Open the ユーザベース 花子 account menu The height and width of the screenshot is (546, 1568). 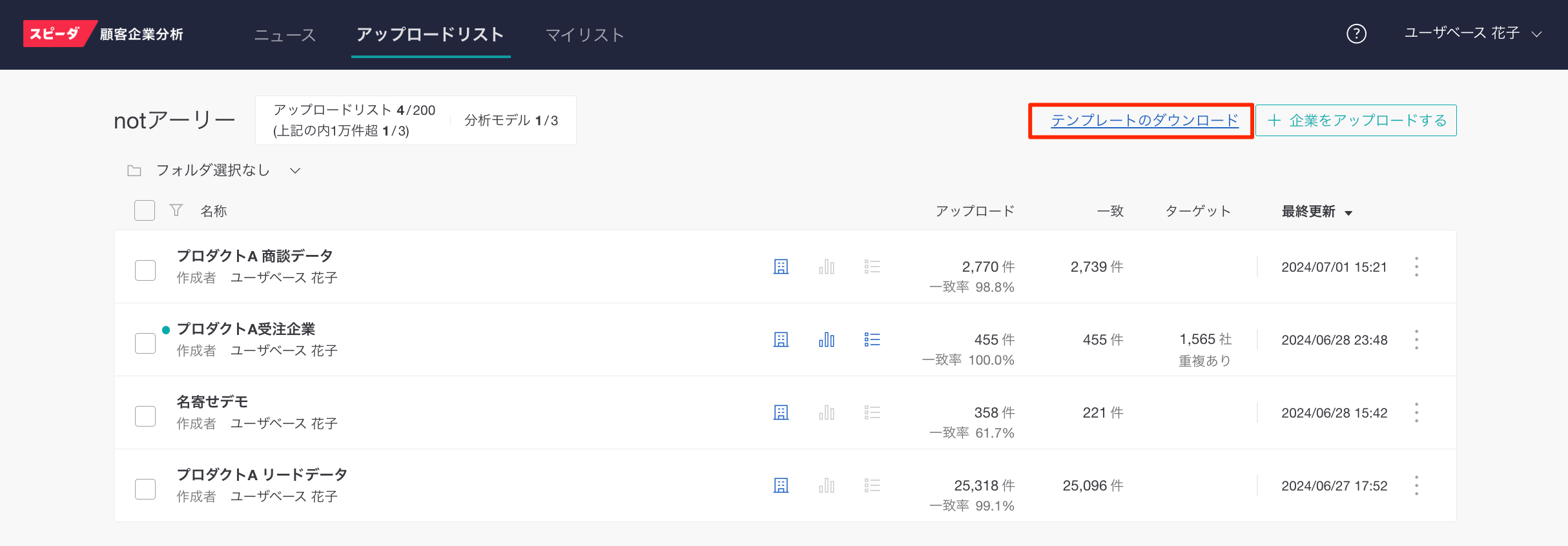(1472, 34)
